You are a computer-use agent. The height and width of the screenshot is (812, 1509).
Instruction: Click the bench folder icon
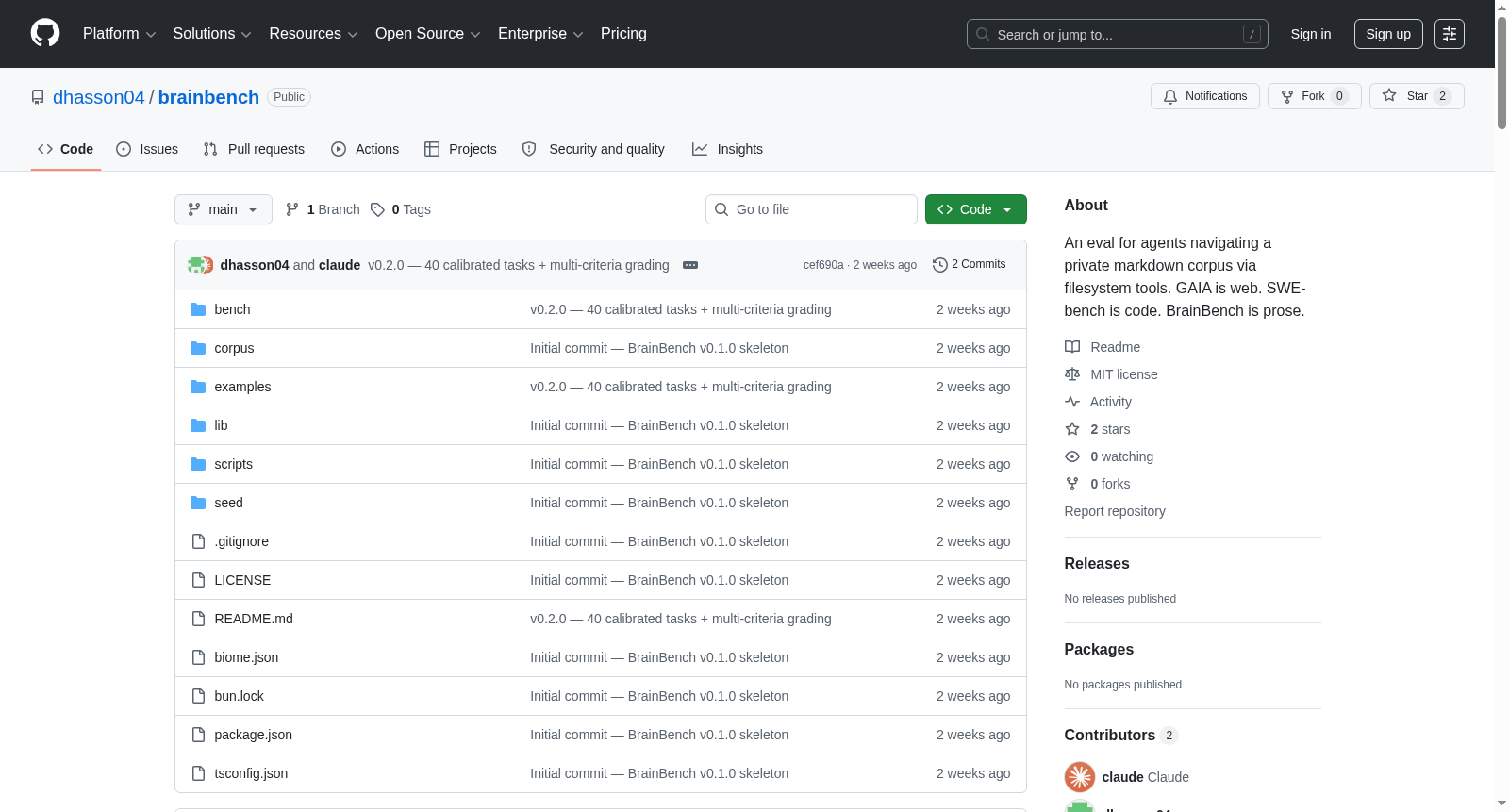[198, 309]
